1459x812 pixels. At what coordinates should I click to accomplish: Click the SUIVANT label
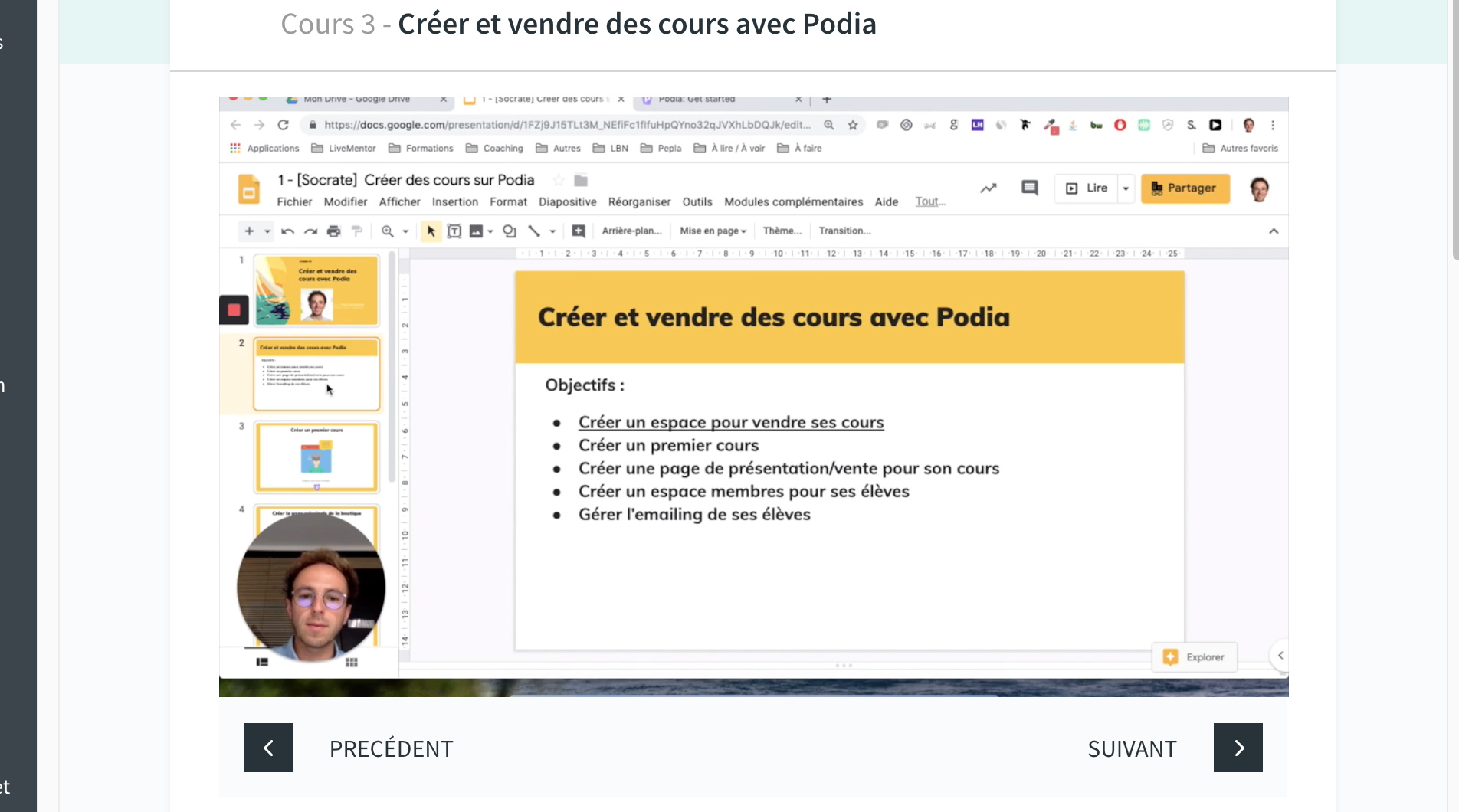(x=1132, y=748)
